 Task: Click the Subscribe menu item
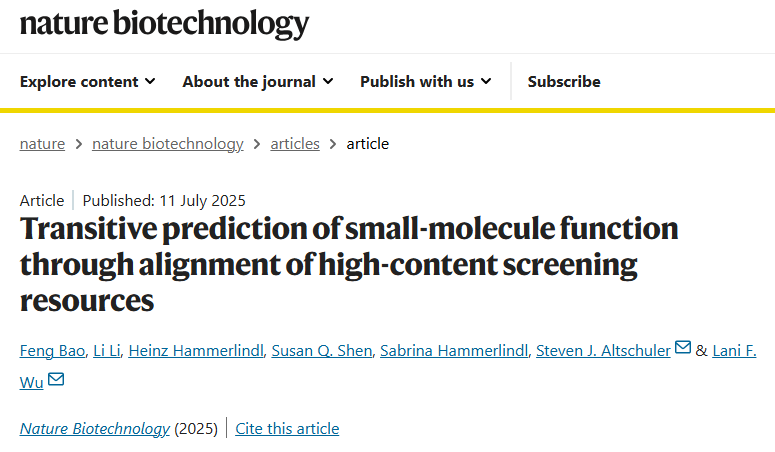(564, 82)
